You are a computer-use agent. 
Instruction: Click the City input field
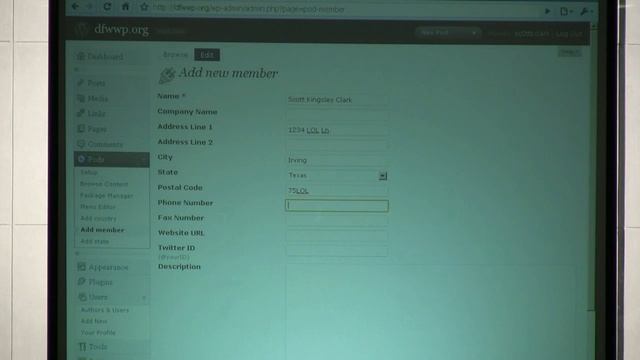click(x=337, y=160)
